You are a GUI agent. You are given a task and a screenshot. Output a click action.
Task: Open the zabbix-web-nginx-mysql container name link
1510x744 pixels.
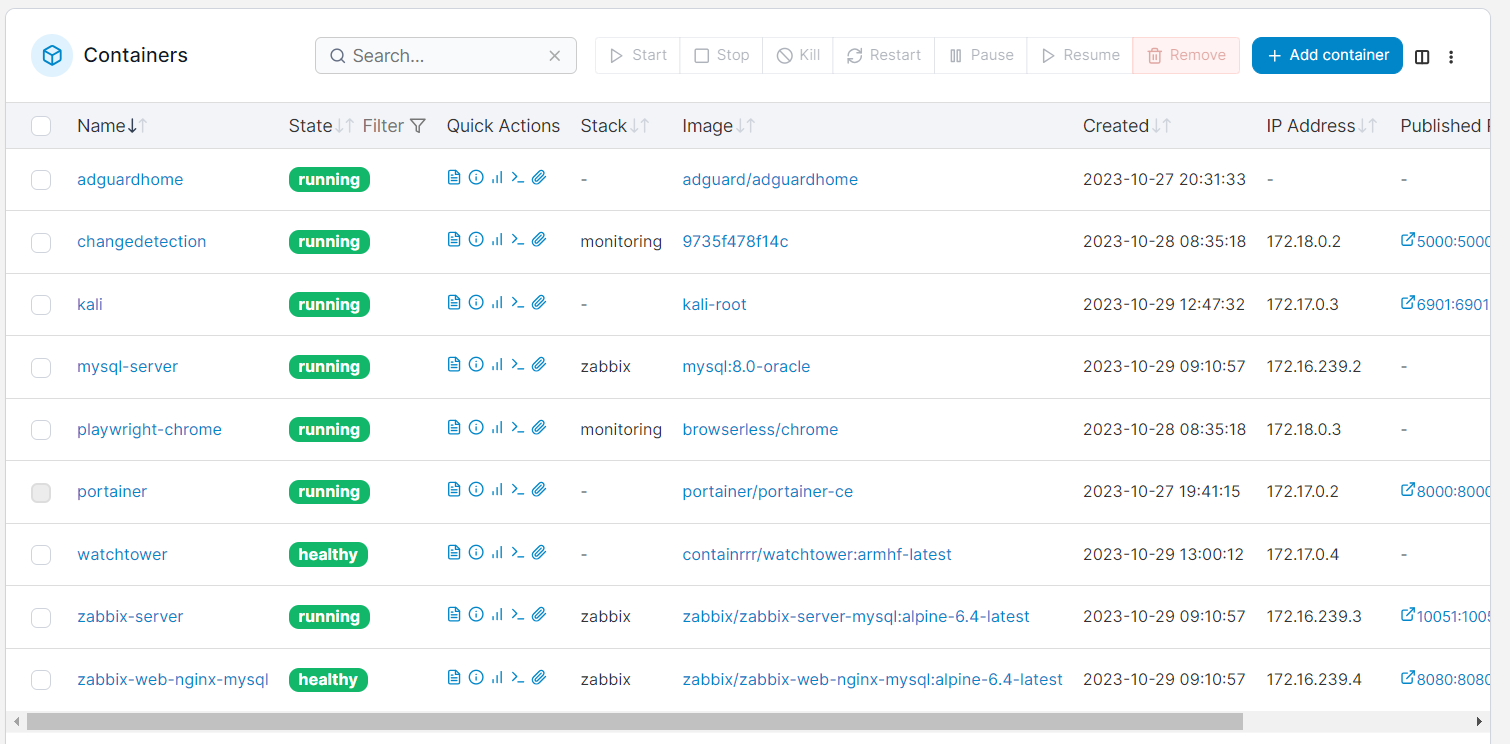point(173,680)
